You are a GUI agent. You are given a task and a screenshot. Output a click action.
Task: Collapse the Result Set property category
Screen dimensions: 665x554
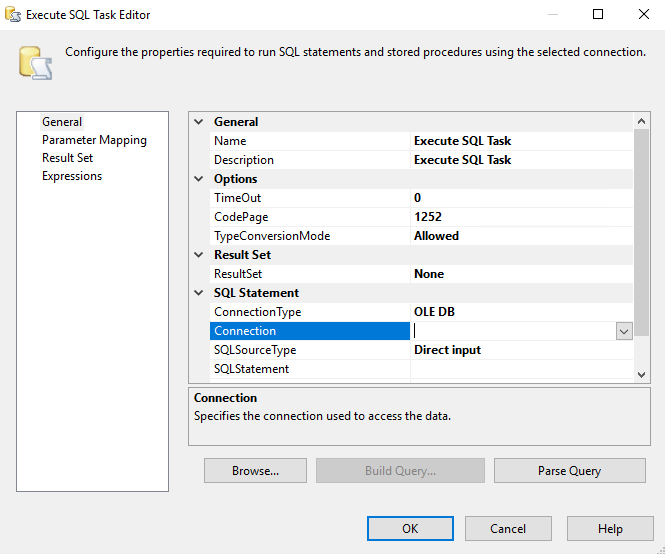coord(199,255)
